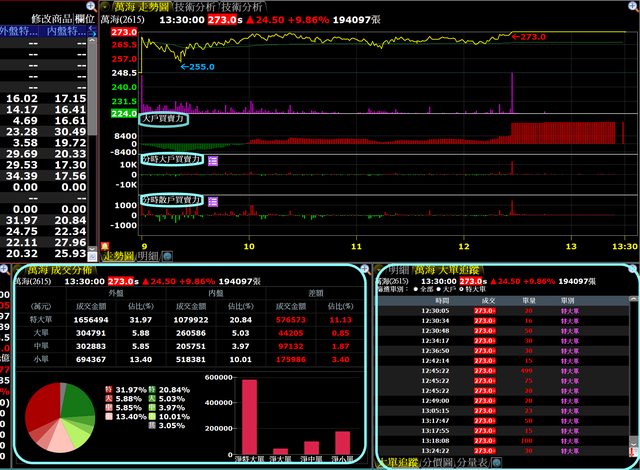
Task: Click the purple settings icon beside 分時大戶買賣力
Action: point(212,159)
